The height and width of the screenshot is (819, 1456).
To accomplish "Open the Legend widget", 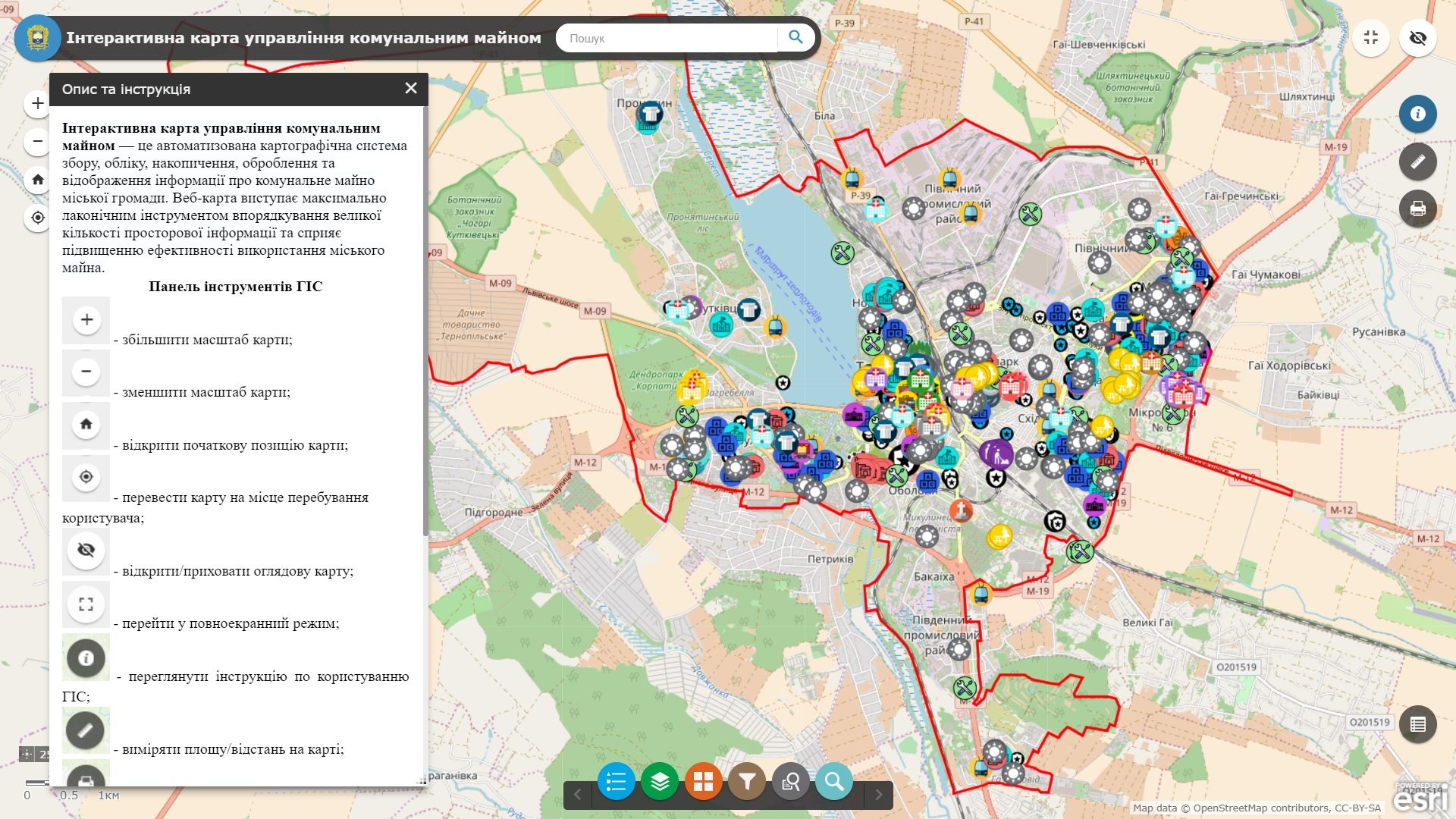I will 616,781.
